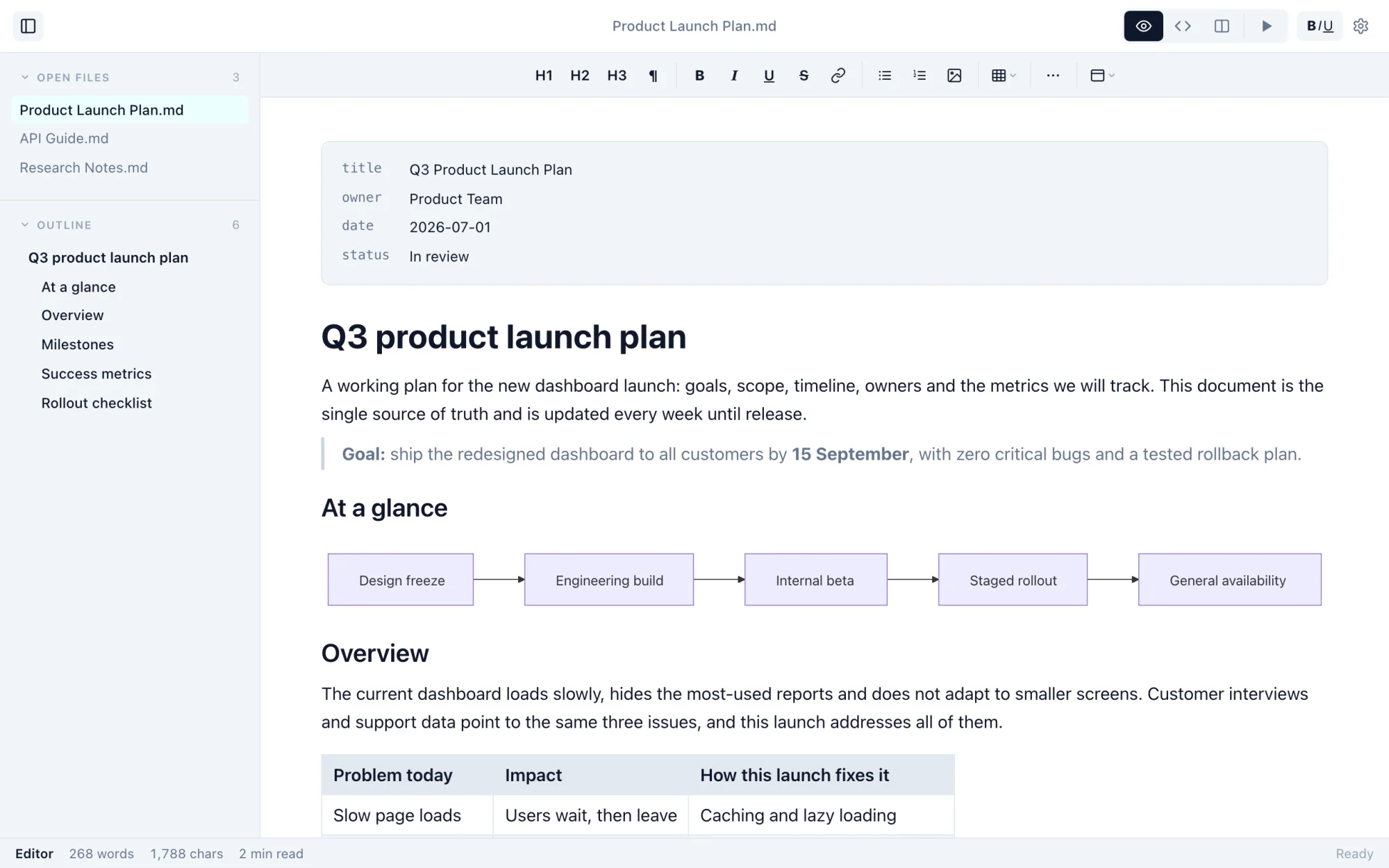The width and height of the screenshot is (1389, 868).
Task: Toggle the B/U formatting bar
Action: (1320, 26)
